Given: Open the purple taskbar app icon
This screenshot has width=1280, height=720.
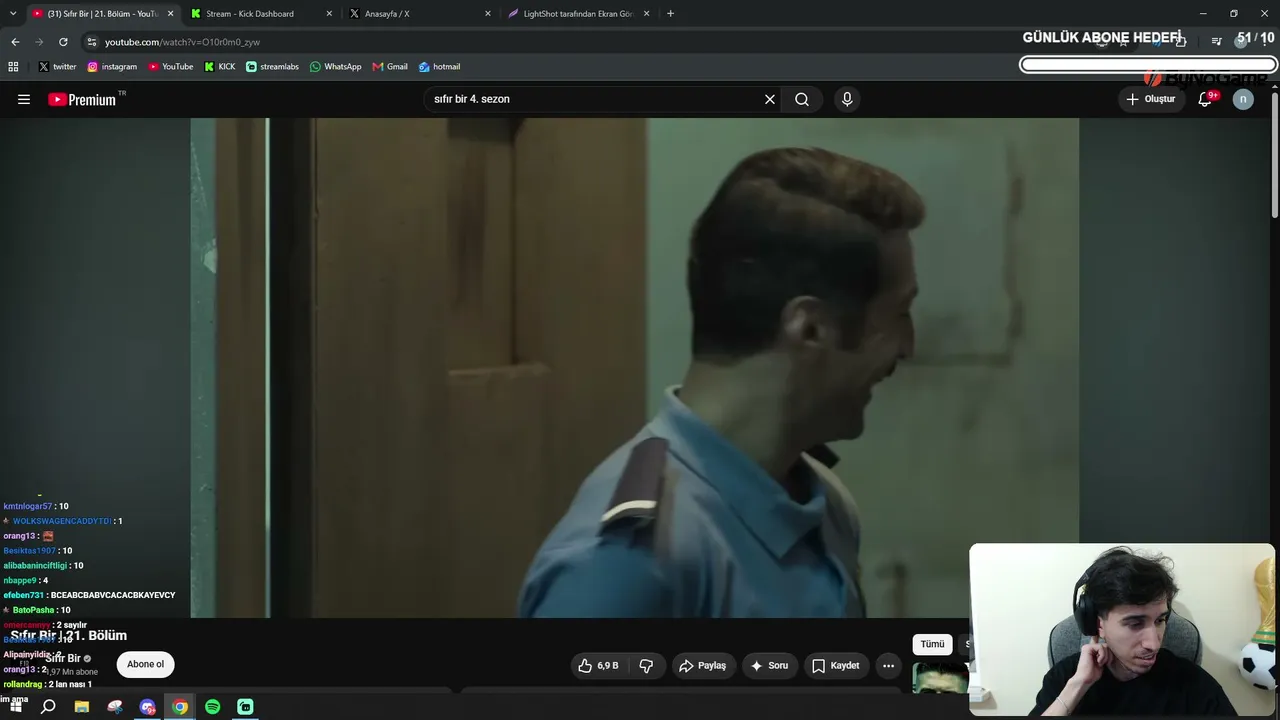Looking at the screenshot, I should (x=148, y=707).
